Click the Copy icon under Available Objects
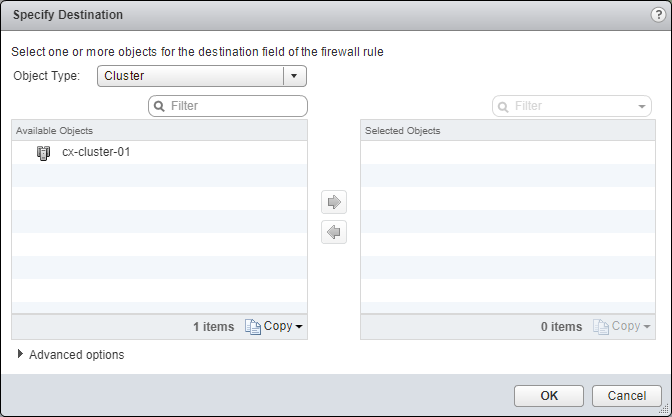 point(252,326)
